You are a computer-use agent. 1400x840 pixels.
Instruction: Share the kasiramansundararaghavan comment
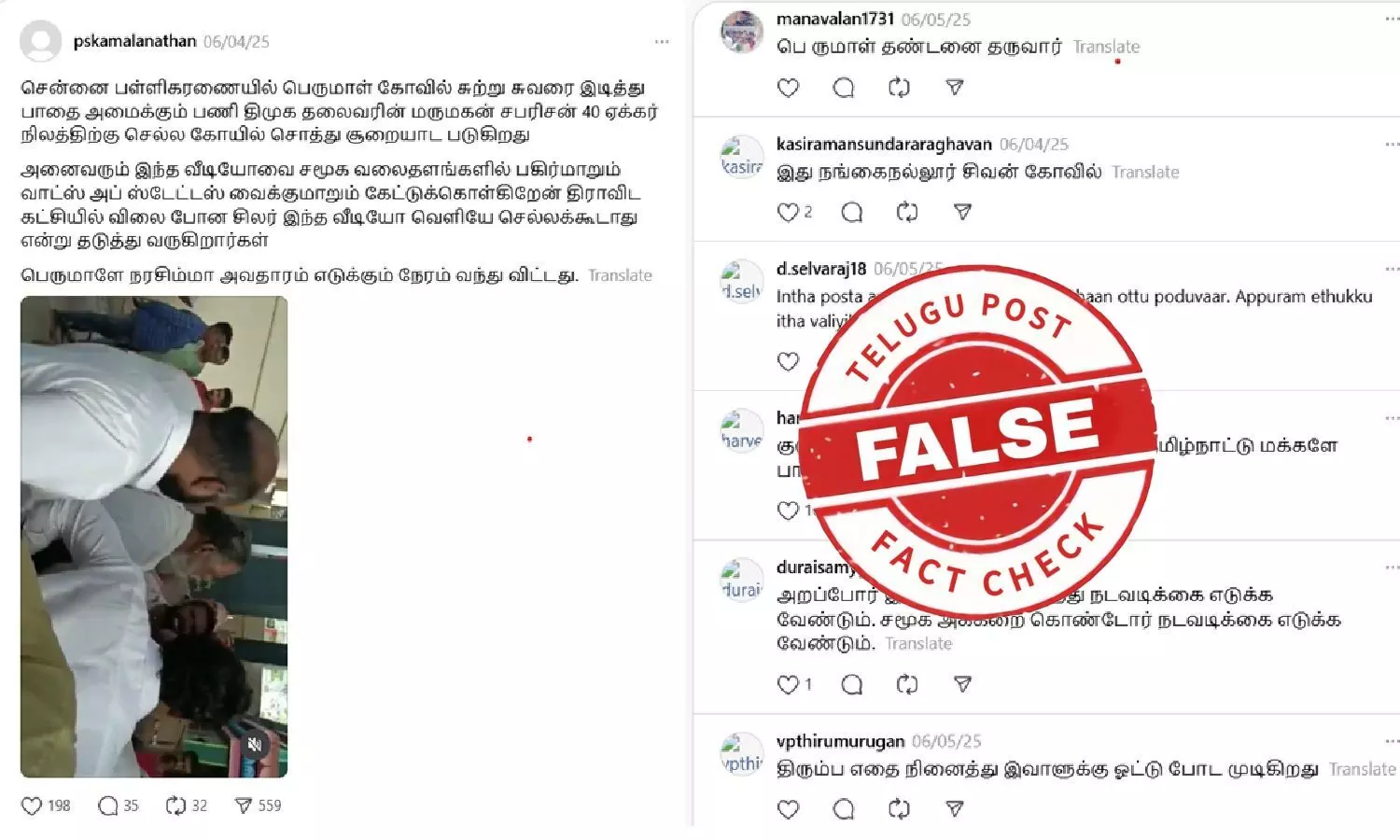point(963,213)
